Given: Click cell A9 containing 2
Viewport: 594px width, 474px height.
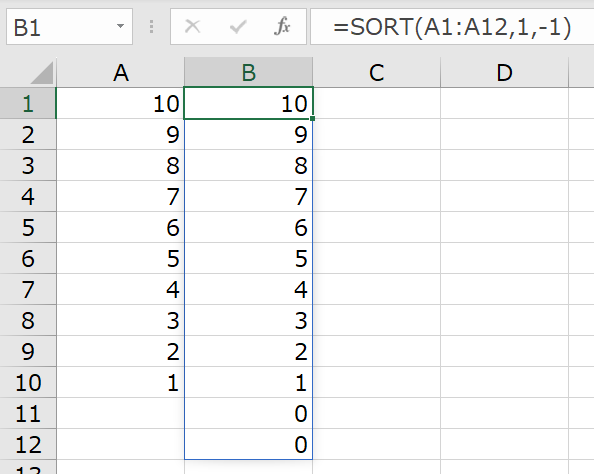Looking at the screenshot, I should 120,351.
